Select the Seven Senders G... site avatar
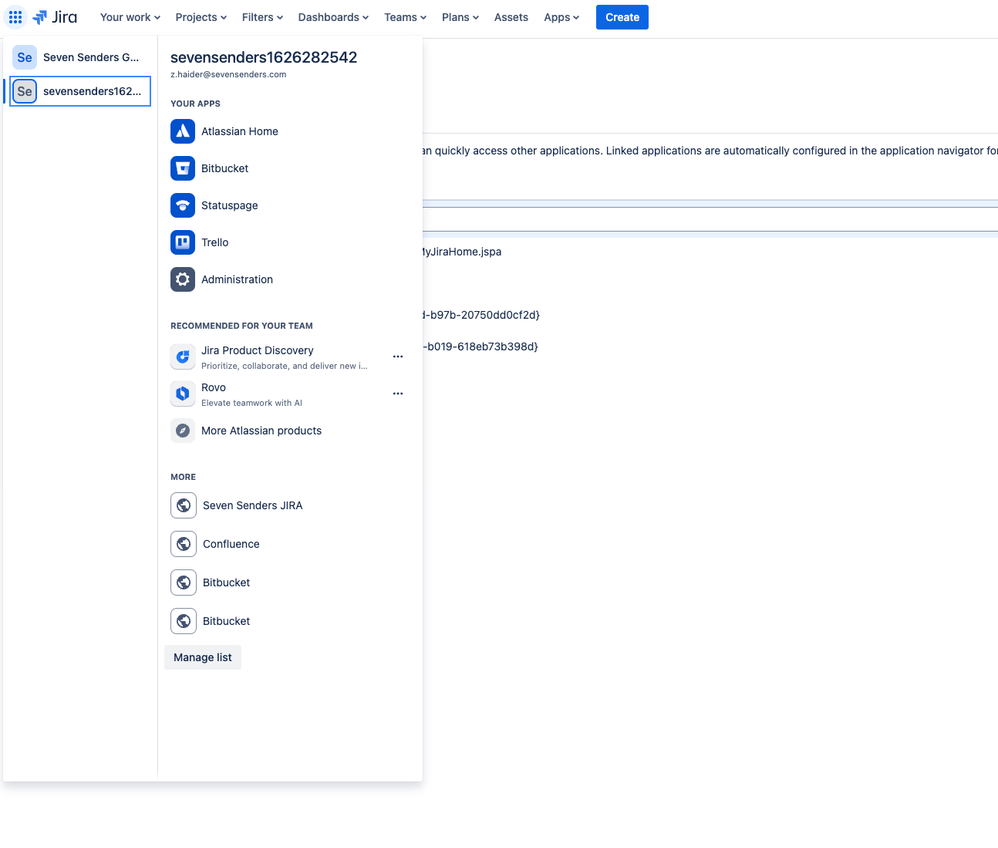Screen dimensions: 998x848 [24, 57]
